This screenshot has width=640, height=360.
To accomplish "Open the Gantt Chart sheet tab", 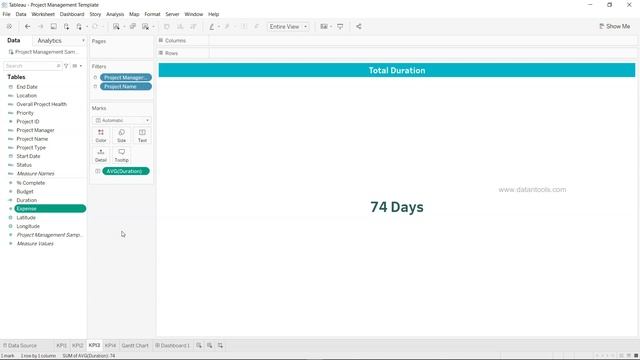I will coord(135,346).
